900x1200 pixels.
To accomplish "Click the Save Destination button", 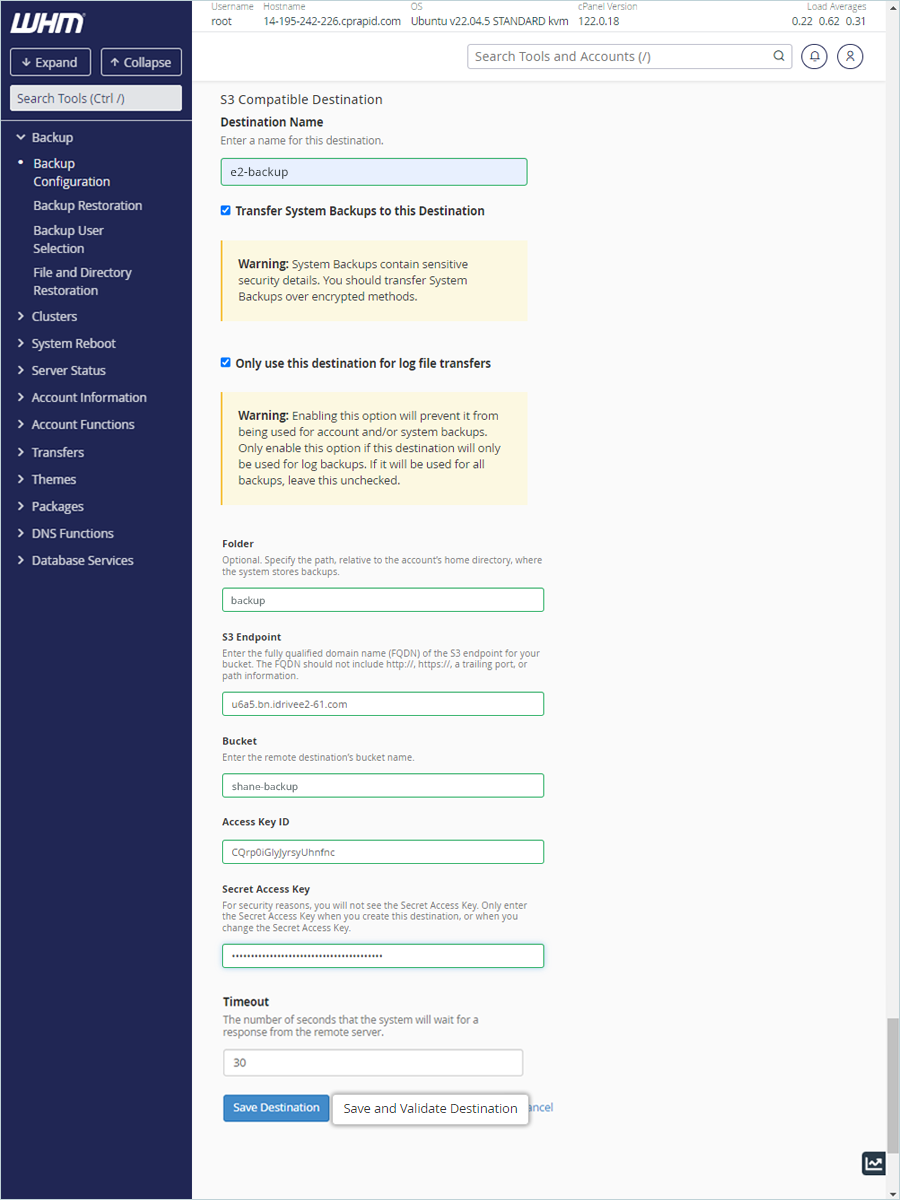I will click(276, 1108).
